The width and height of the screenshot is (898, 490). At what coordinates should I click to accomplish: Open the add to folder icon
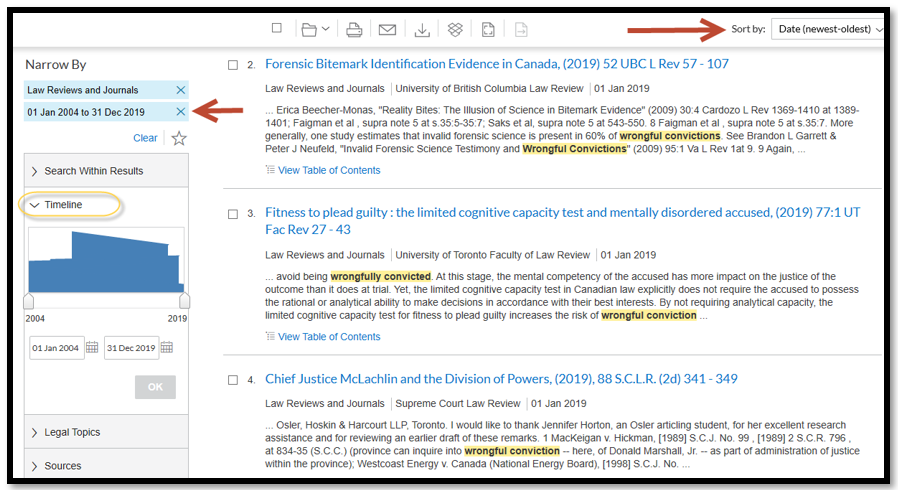309,30
